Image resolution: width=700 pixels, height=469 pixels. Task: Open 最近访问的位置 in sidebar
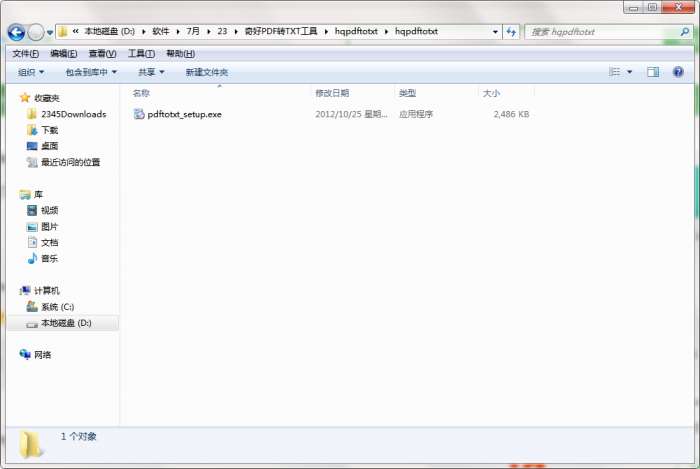(x=71, y=162)
